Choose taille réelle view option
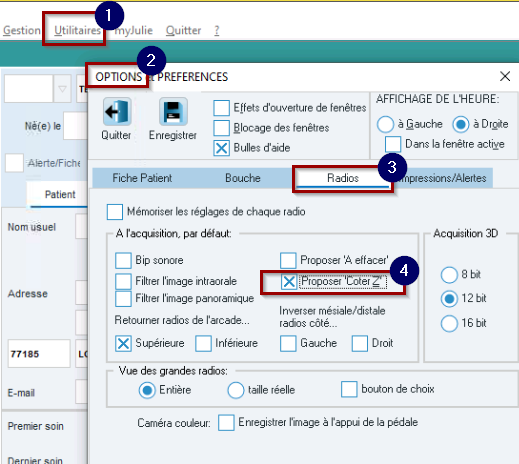 pyautogui.click(x=236, y=390)
